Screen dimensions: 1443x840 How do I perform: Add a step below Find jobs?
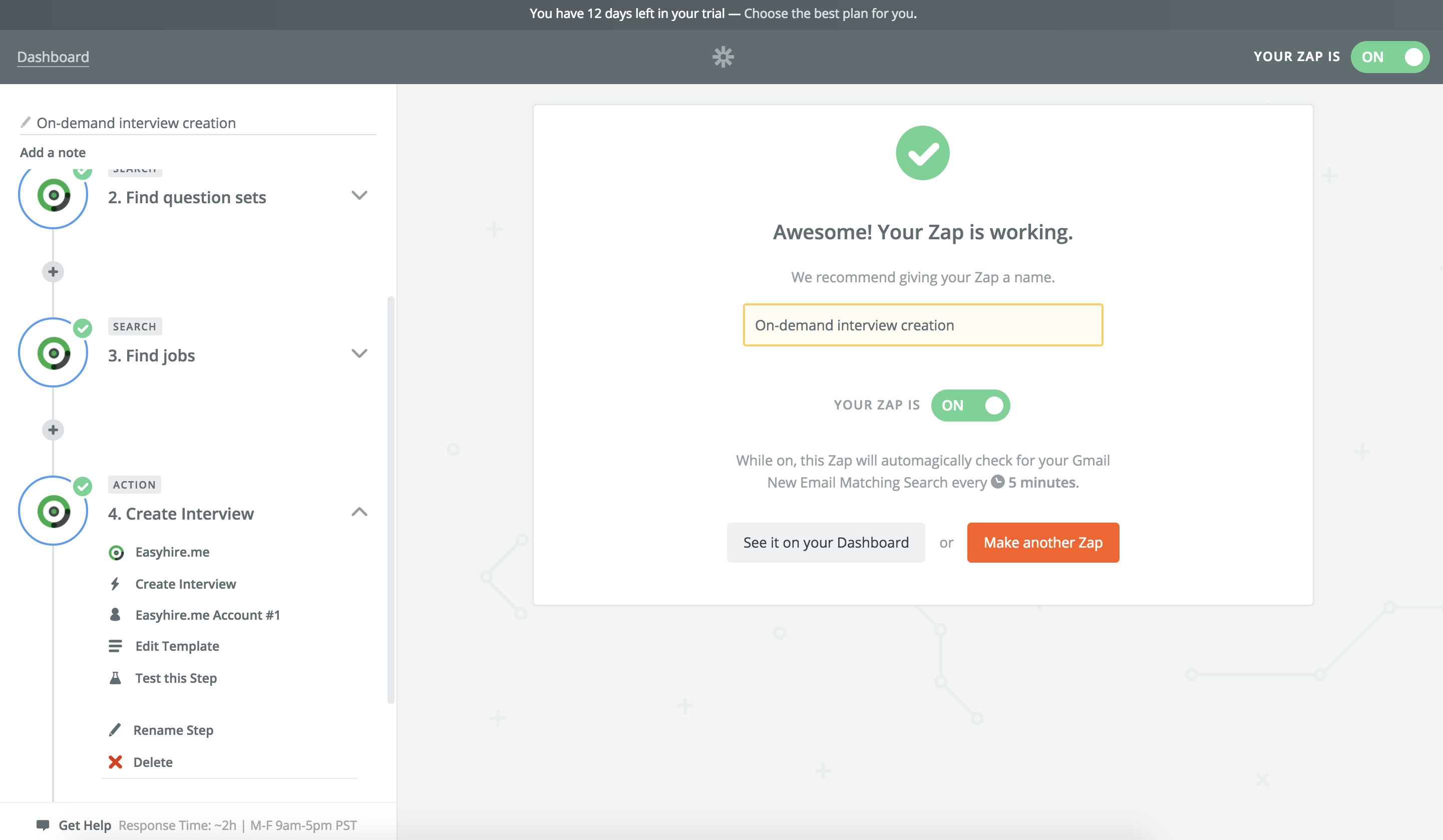53,430
